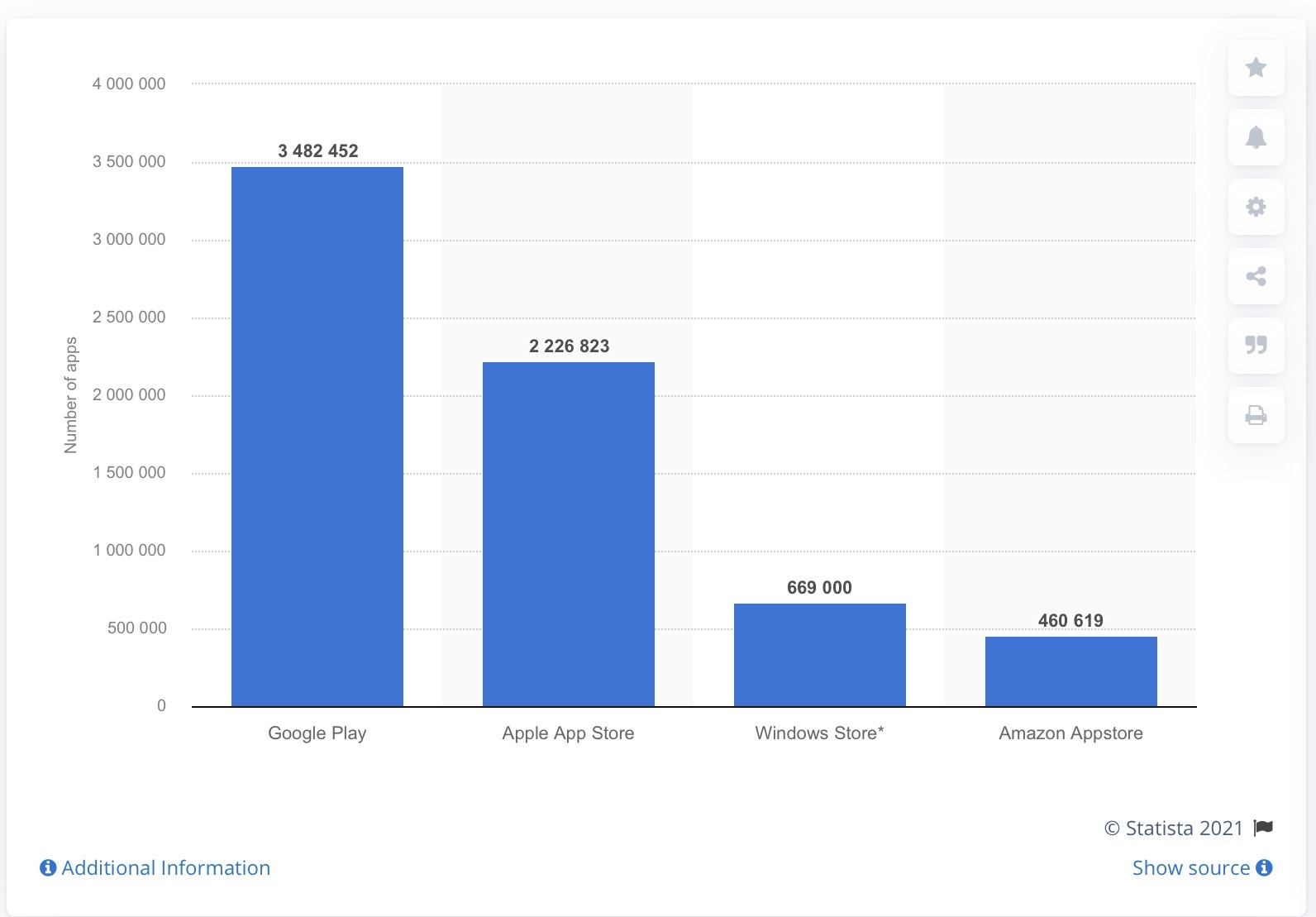Viewport: 1316px width, 917px height.
Task: Open the Additional Information link
Action: click(x=165, y=867)
